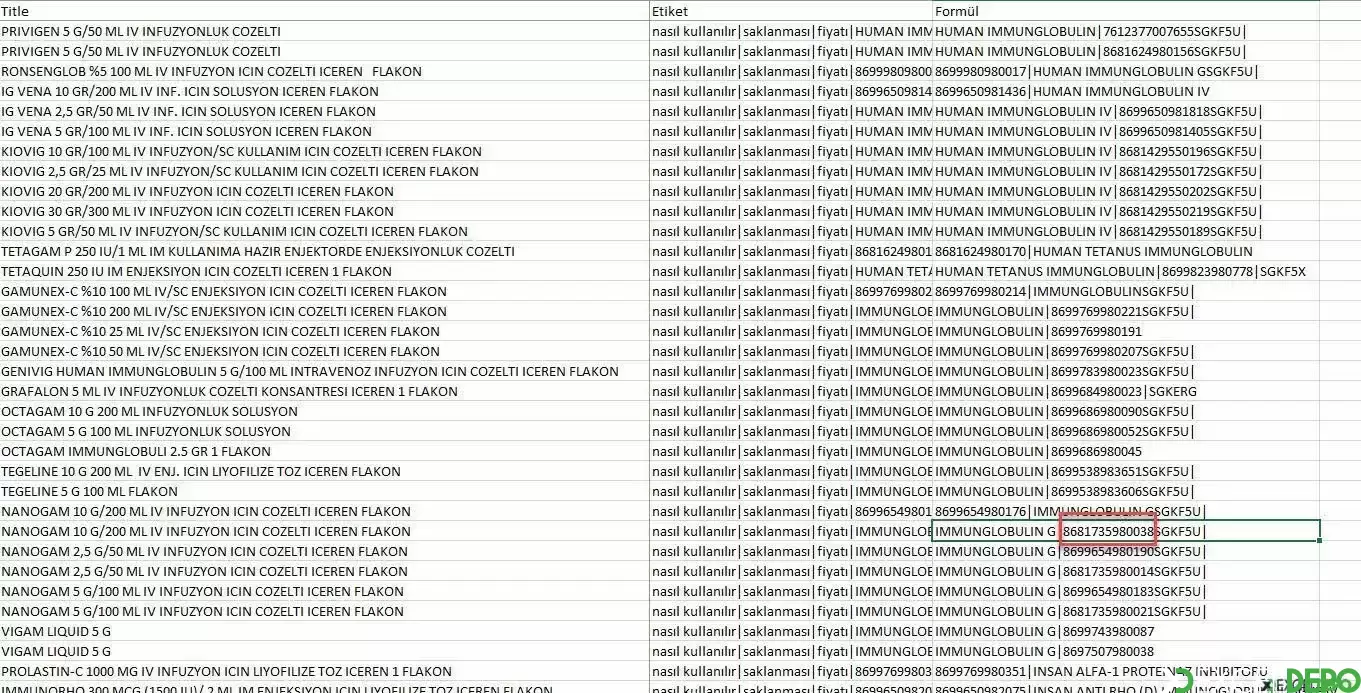Select the Formül cell containing 8697507980038

tap(1126, 651)
